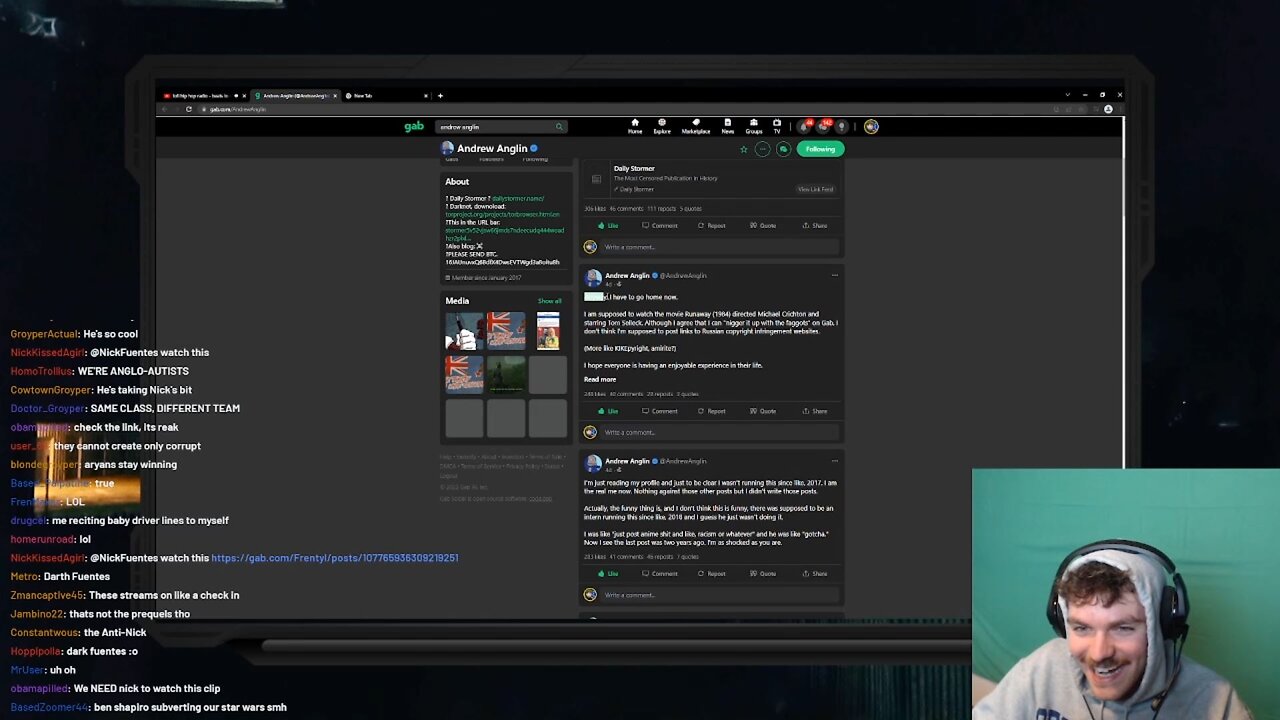Open the Groups icon in top bar
Screen dimensions: 1280x720
(754, 126)
